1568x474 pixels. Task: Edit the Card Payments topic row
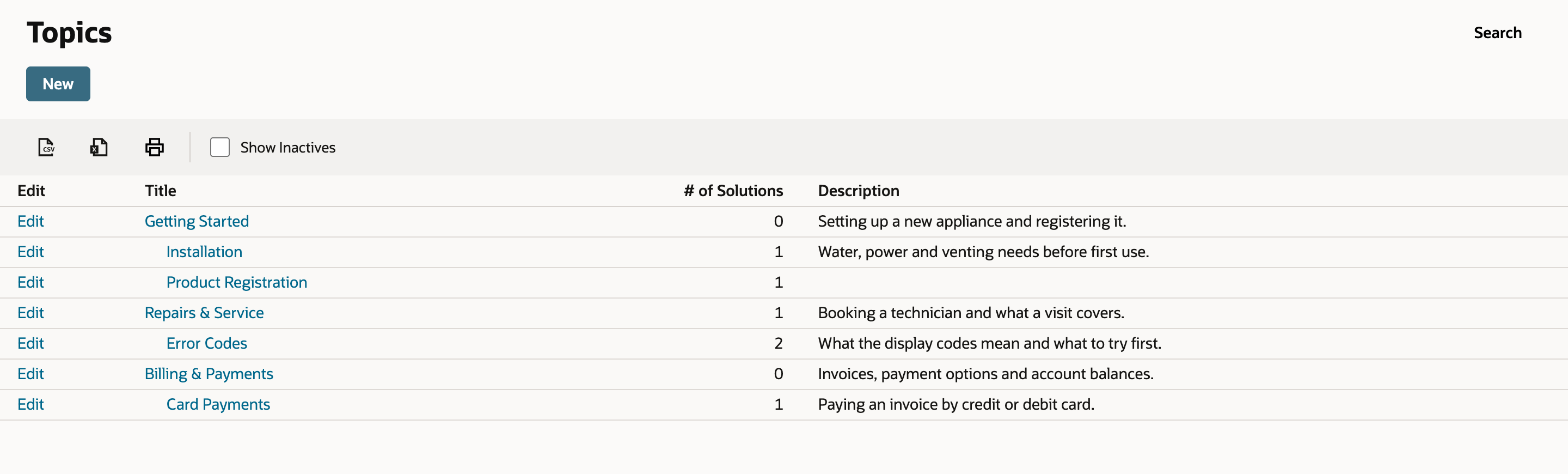[x=30, y=404]
